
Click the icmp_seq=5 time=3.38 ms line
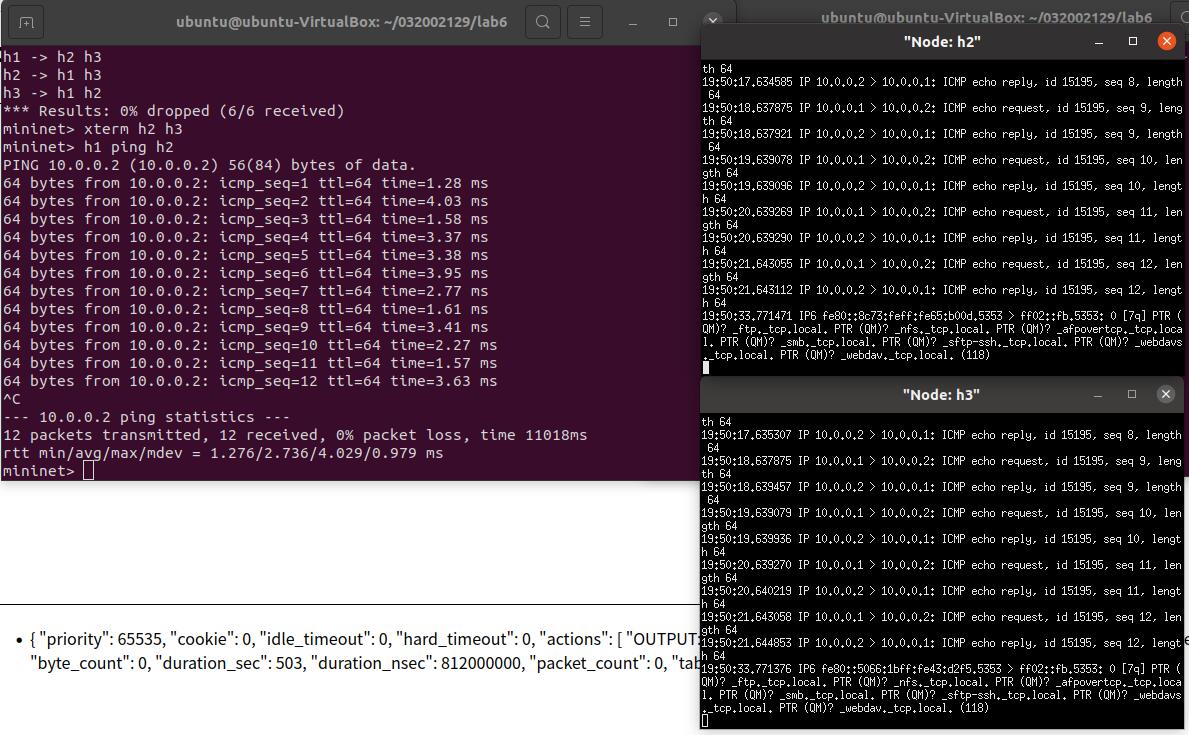(246, 255)
